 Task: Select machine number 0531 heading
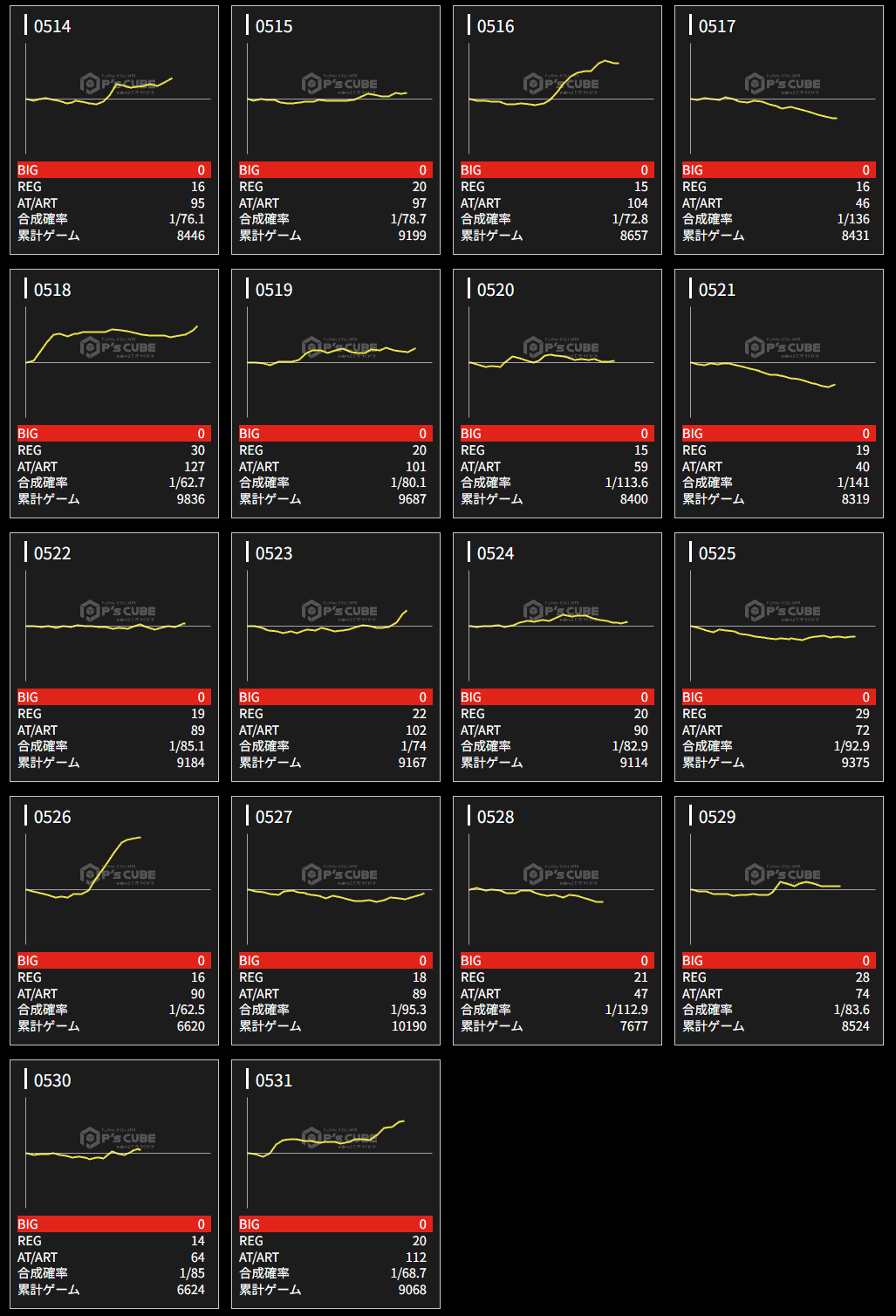[274, 1080]
